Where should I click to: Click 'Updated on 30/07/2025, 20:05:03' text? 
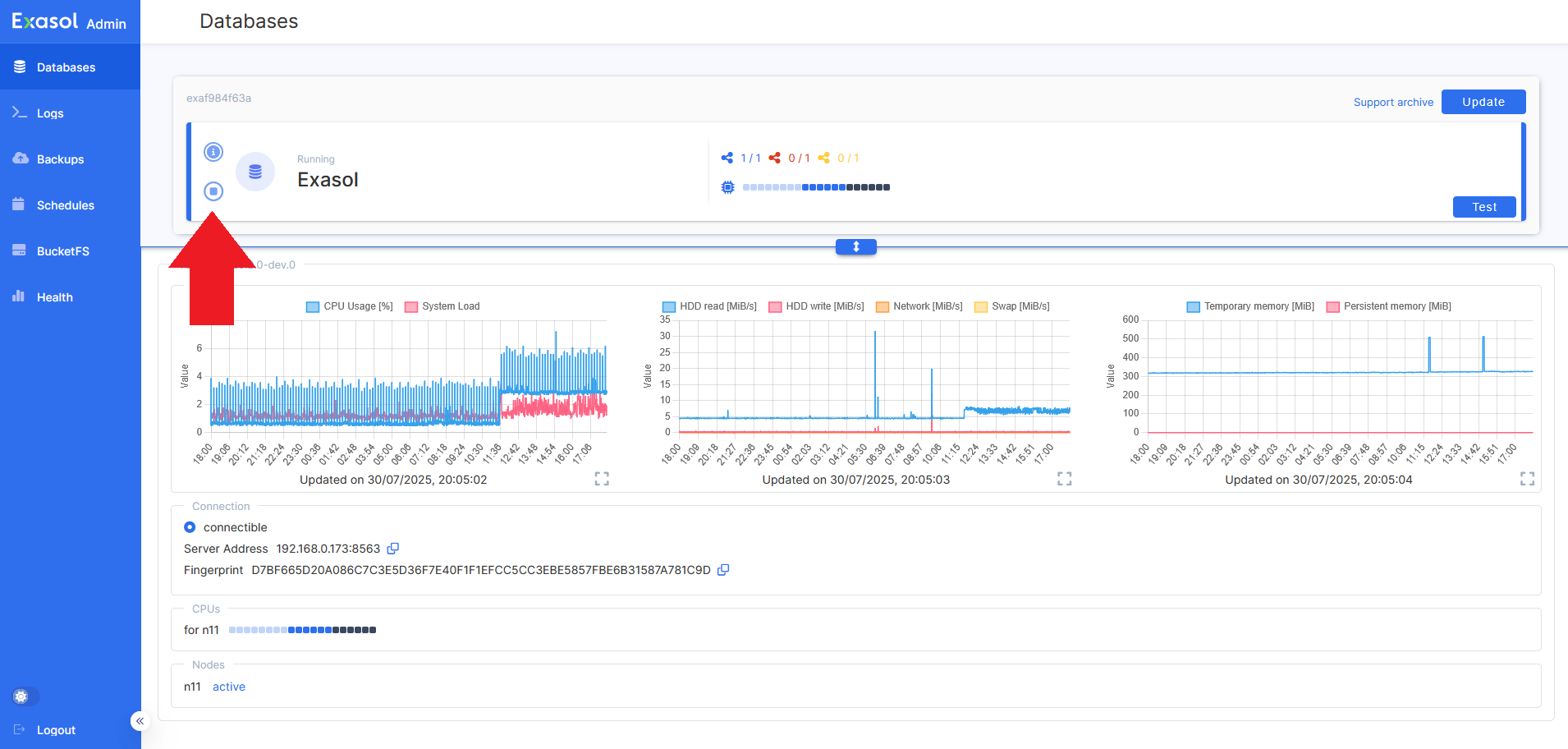(856, 480)
